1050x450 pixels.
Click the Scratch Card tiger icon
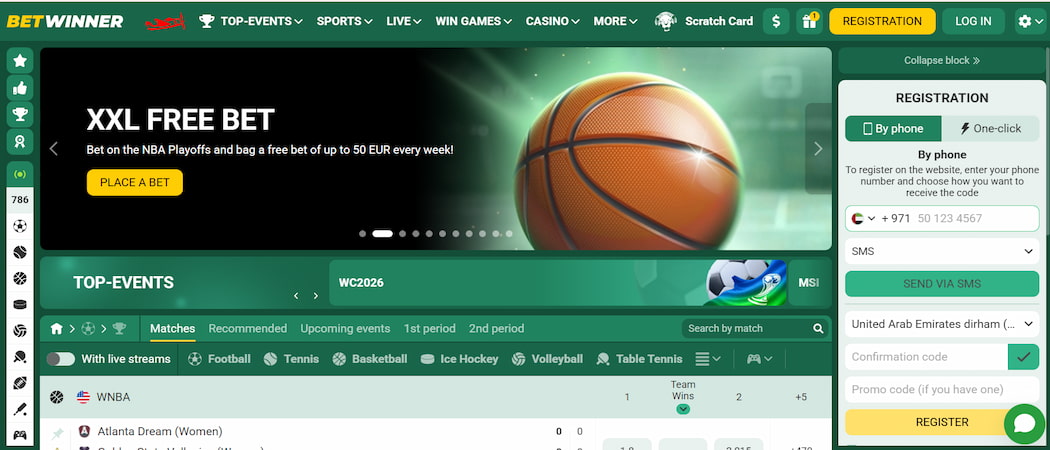pyautogui.click(x=666, y=21)
